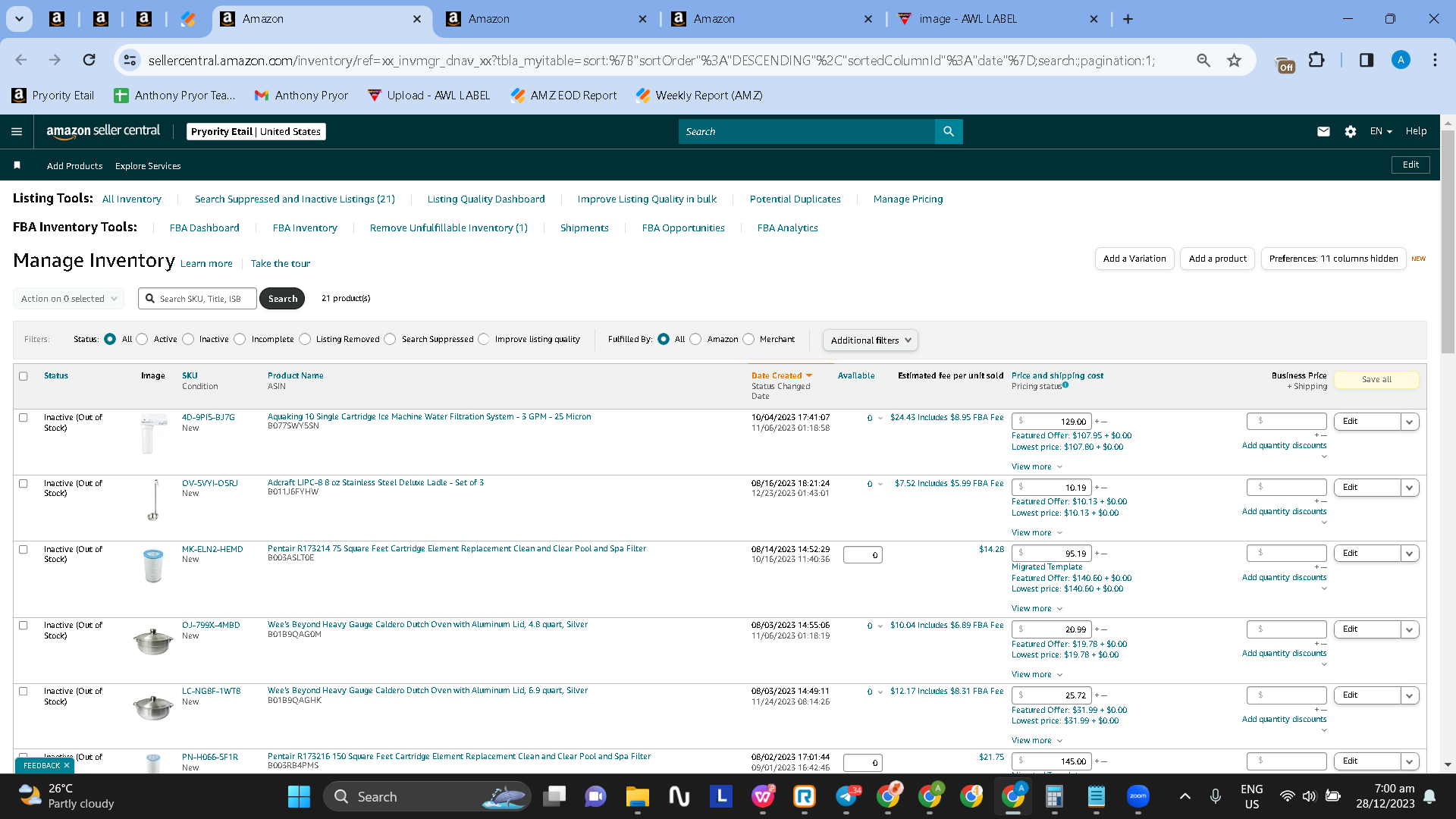
Task: Open the settings gear icon
Action: click(1351, 131)
